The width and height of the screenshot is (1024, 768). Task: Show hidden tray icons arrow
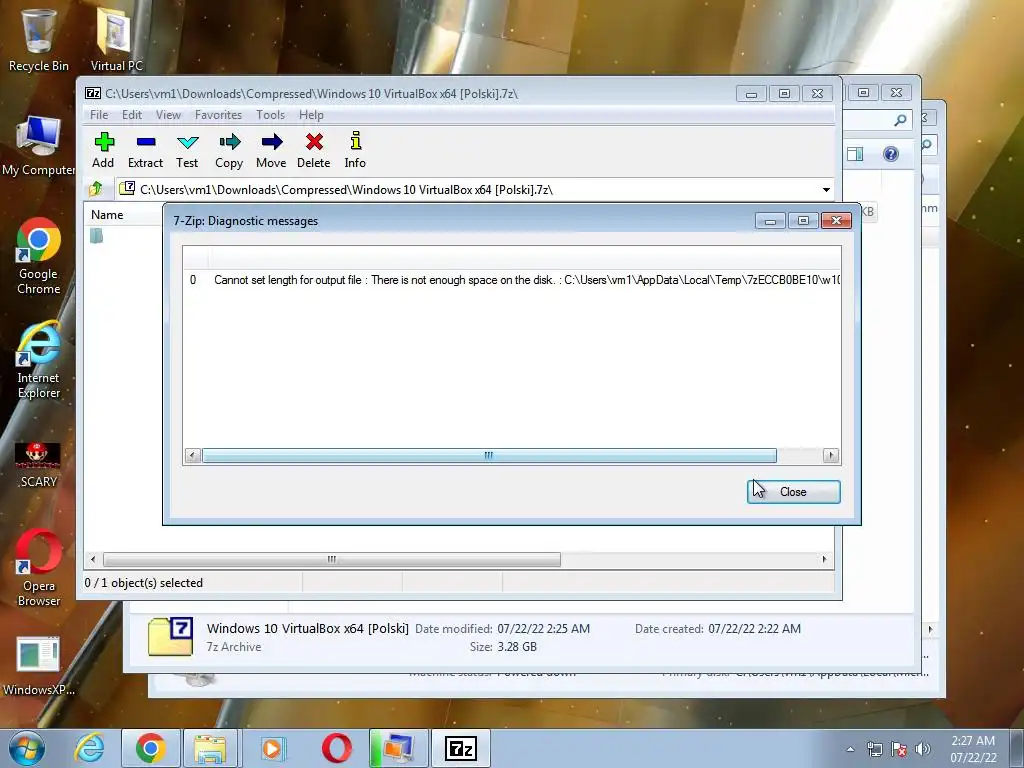850,749
